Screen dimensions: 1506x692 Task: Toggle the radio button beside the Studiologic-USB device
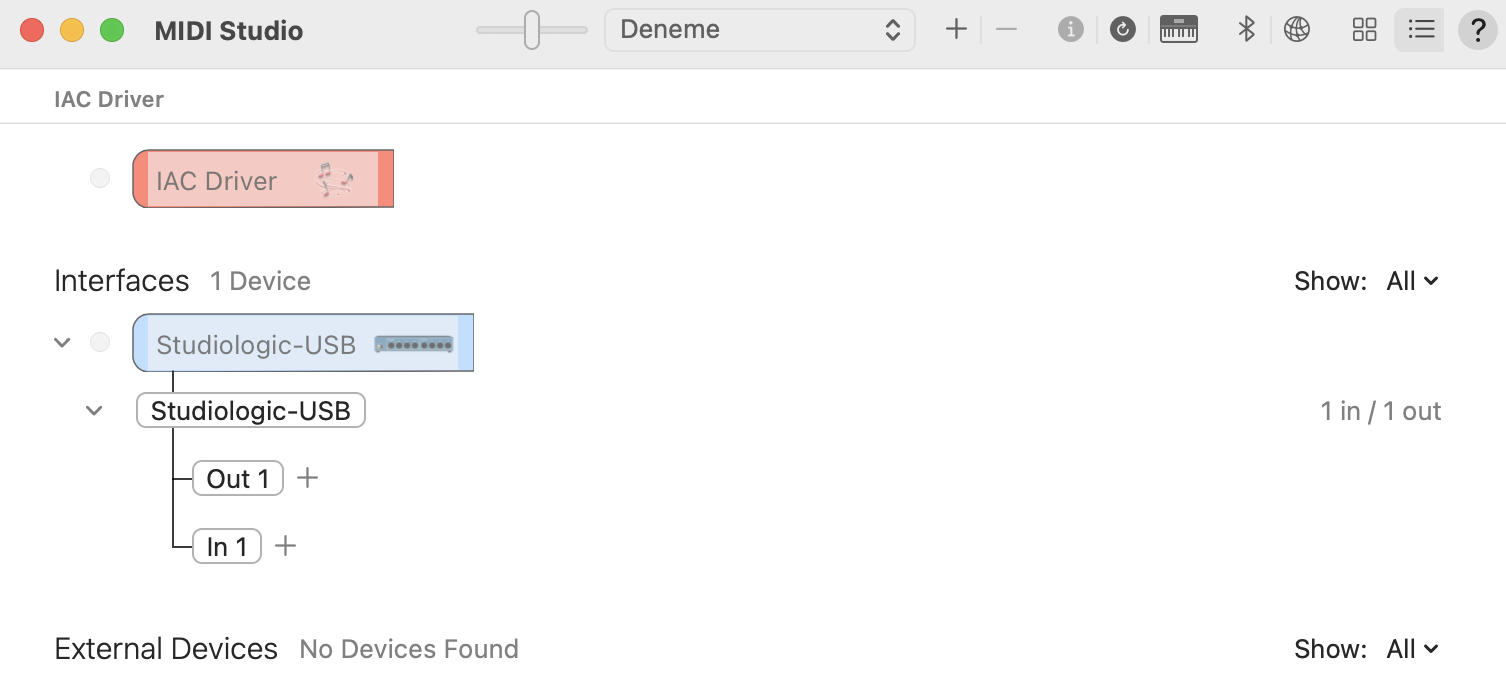[x=100, y=342]
